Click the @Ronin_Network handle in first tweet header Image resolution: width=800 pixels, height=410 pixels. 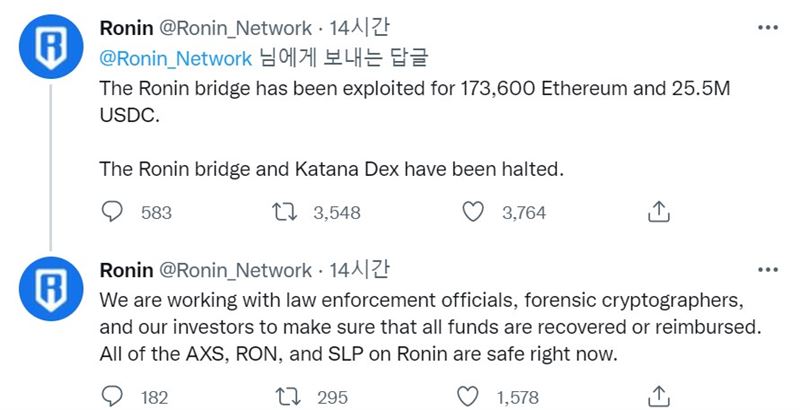tap(235, 28)
